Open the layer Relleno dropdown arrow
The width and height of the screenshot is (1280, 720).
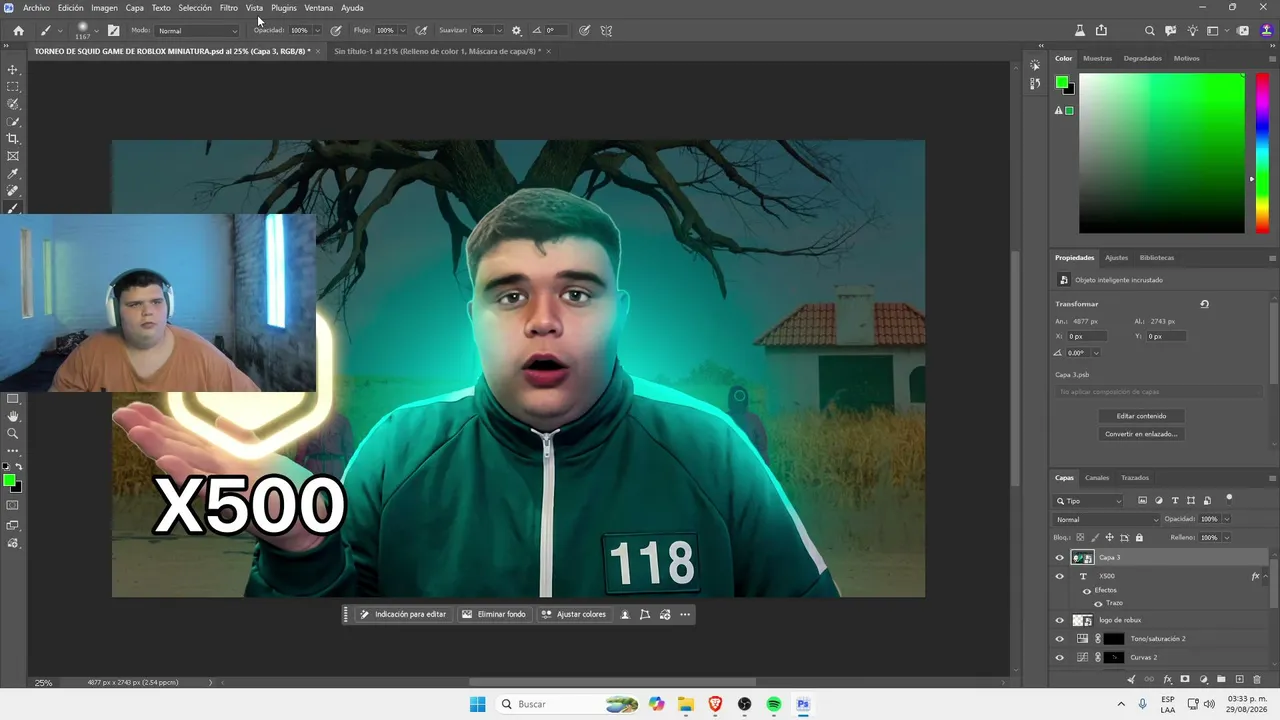pyautogui.click(x=1227, y=538)
